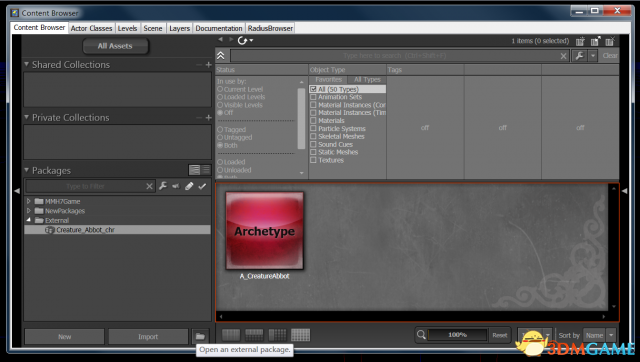Viewport: 640px width, 362px height.
Task: Open the All Types filter tab
Action: [x=367, y=80]
